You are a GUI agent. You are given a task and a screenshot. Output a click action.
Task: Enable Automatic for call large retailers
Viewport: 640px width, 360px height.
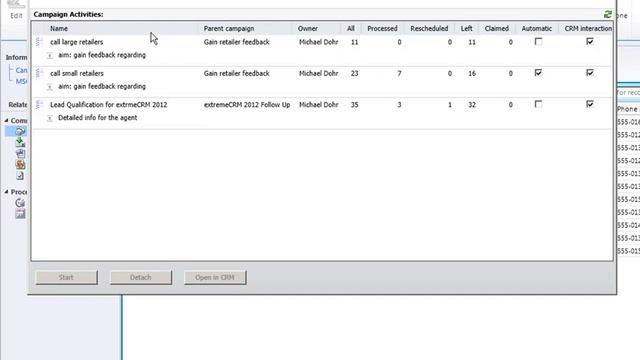coord(538,42)
